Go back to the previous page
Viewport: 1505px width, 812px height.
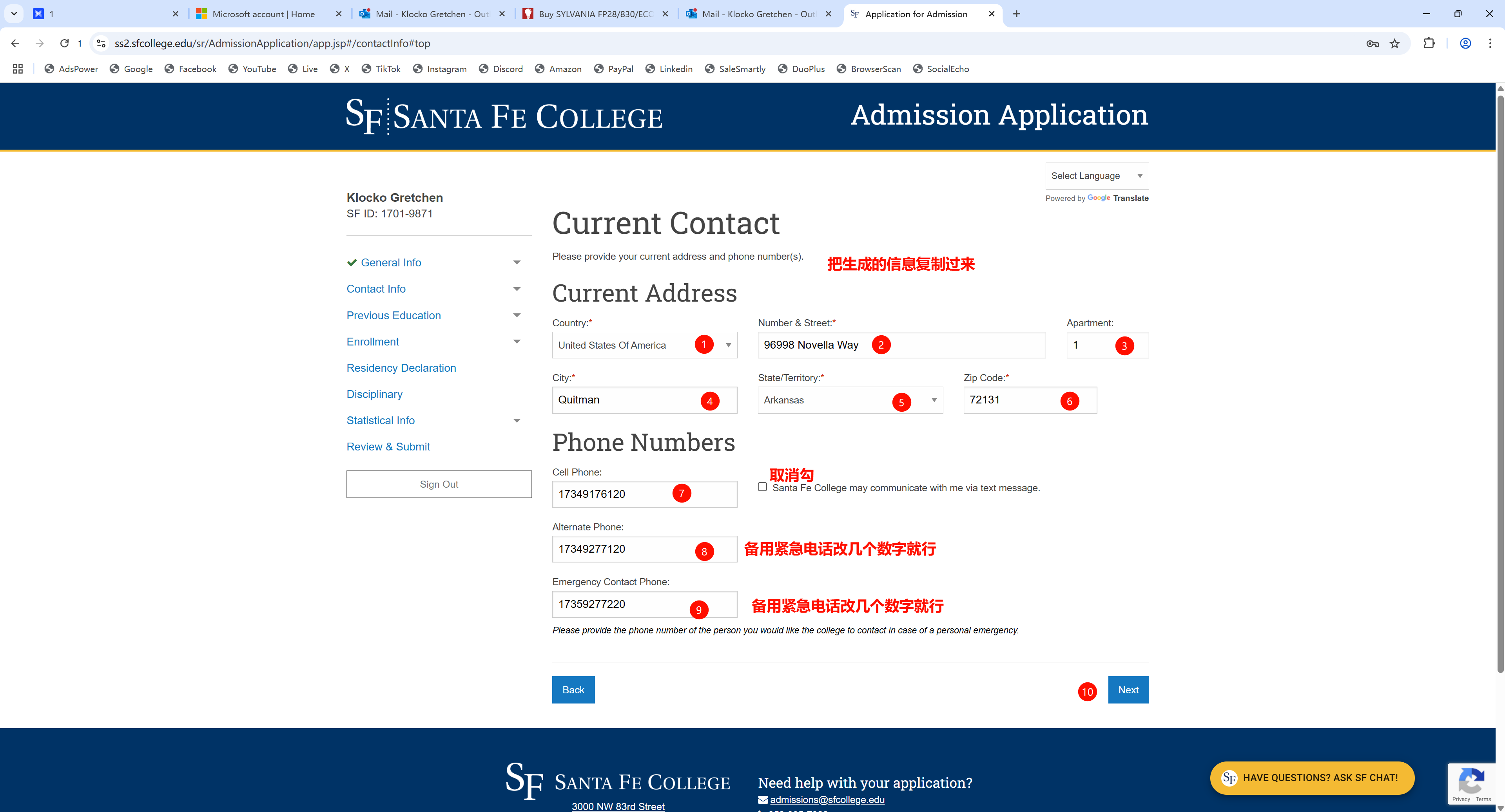[15, 43]
